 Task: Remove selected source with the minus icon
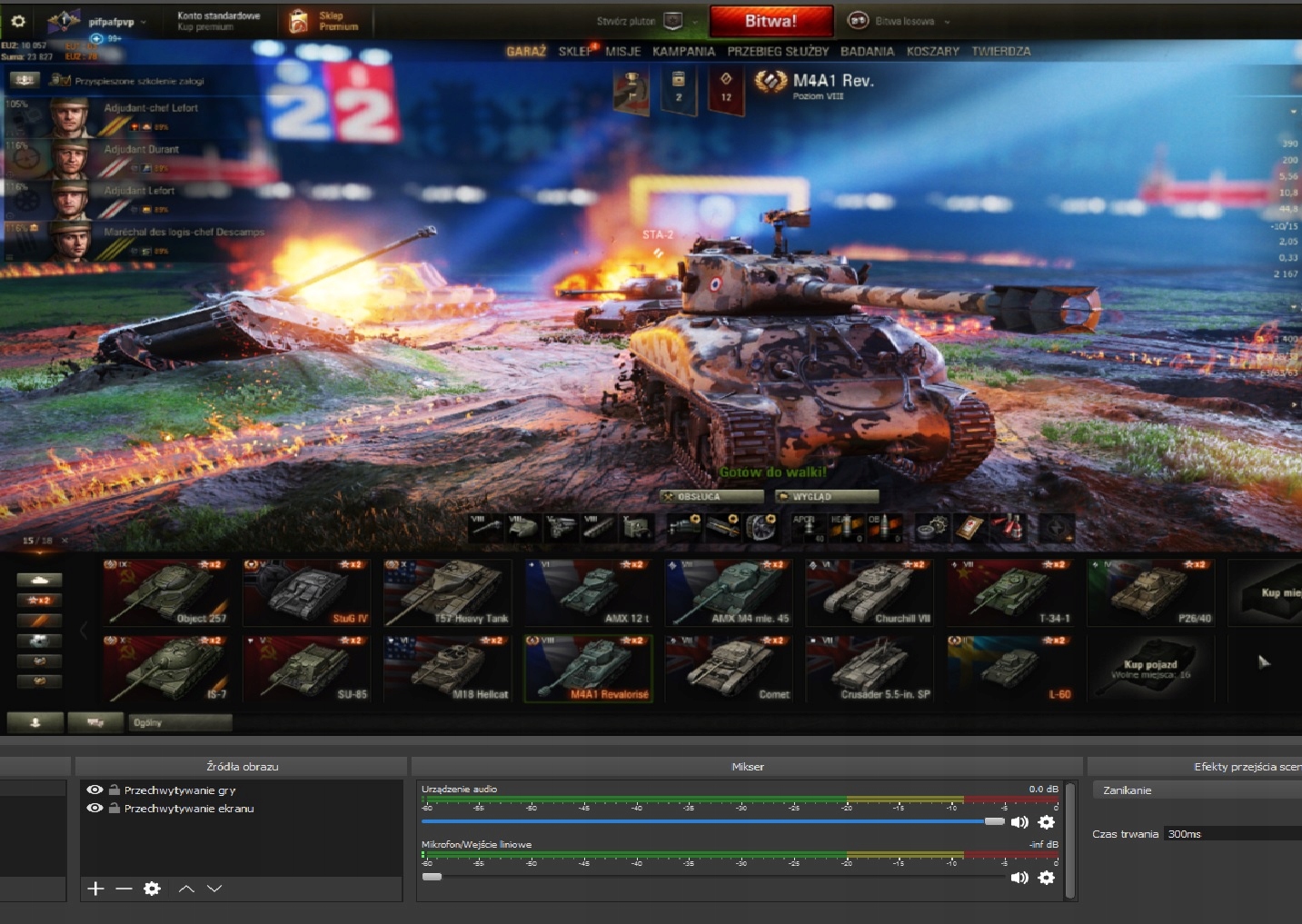(124, 889)
